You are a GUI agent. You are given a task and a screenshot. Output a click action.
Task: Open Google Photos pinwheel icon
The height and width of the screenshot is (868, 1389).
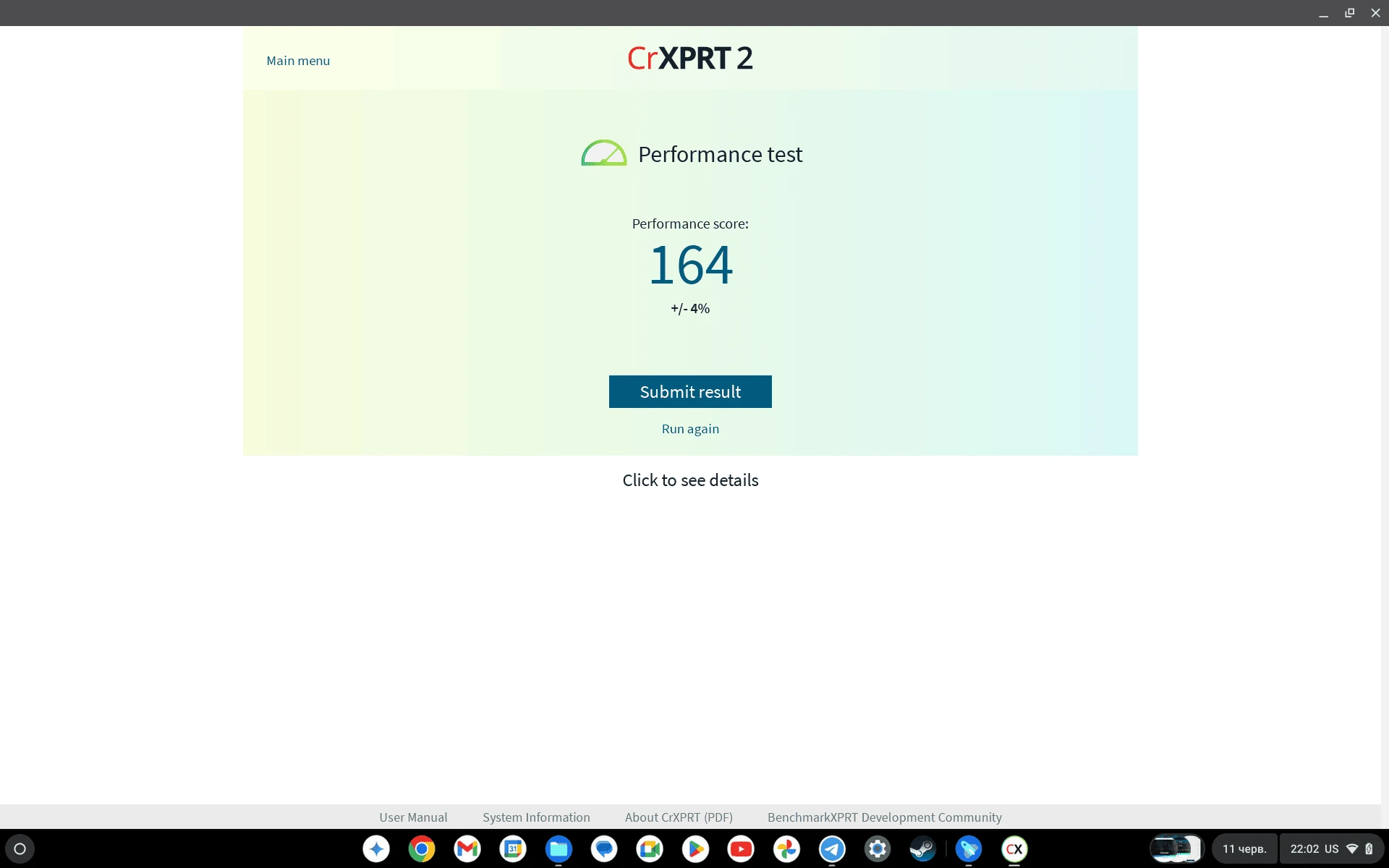point(786,848)
